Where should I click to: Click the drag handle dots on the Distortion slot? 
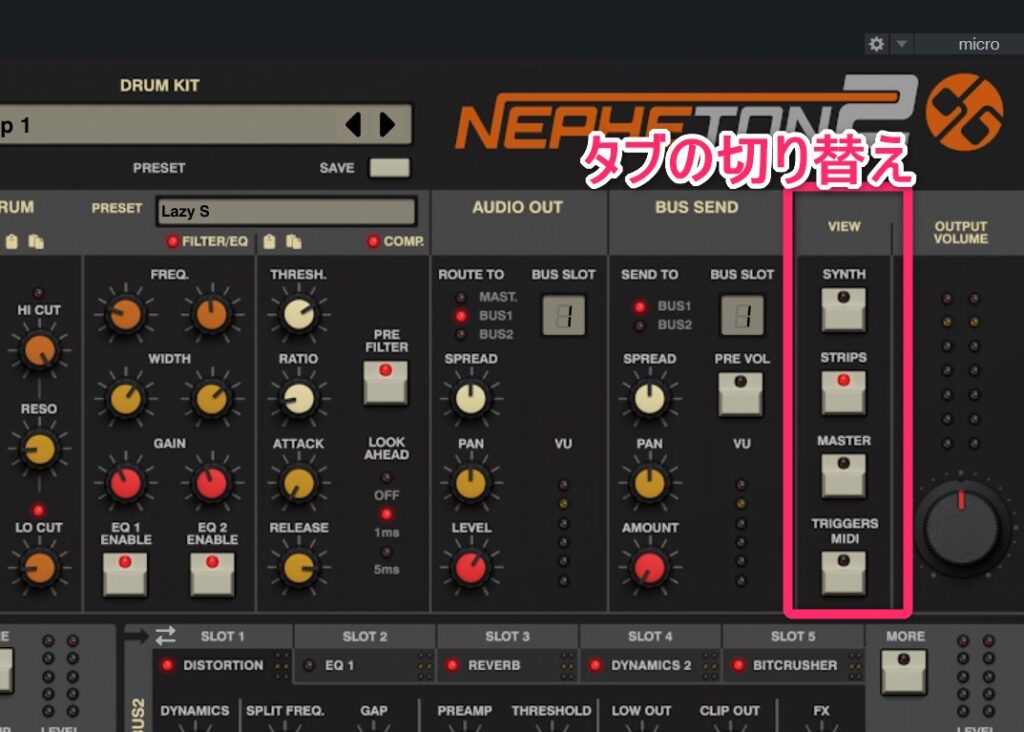tap(282, 665)
